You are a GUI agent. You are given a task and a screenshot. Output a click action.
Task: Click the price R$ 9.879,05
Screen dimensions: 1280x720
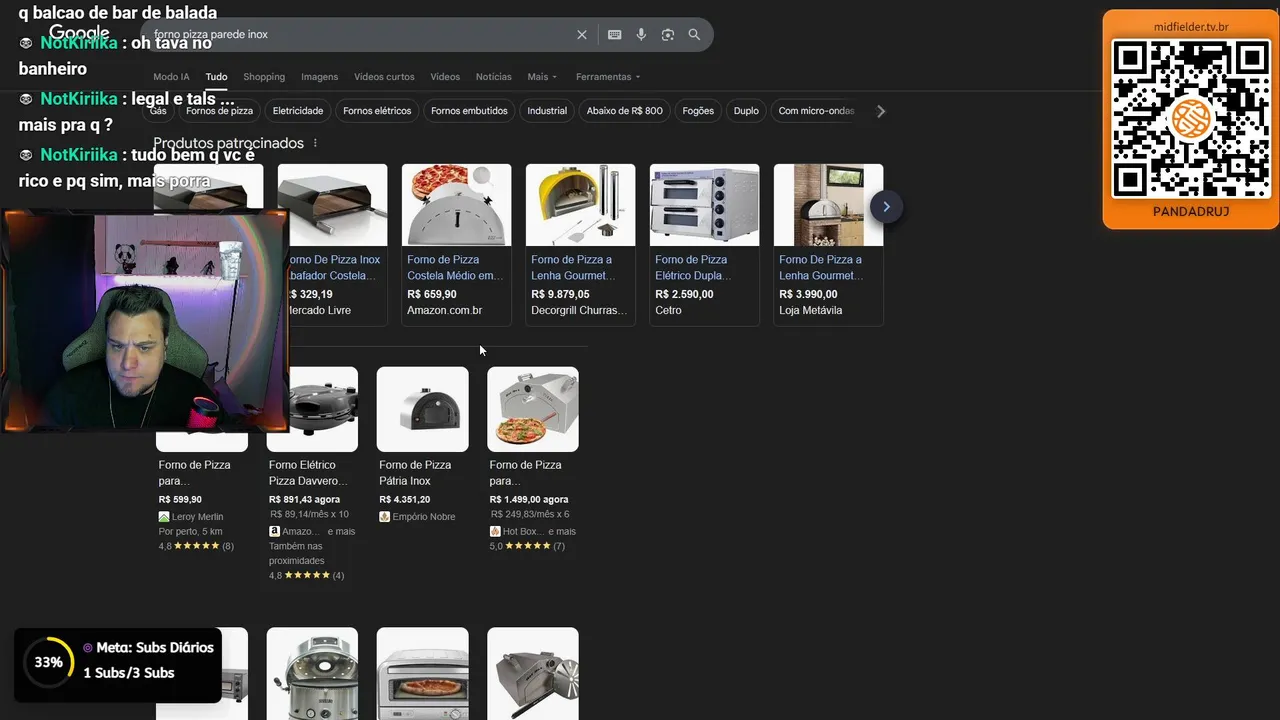click(560, 295)
